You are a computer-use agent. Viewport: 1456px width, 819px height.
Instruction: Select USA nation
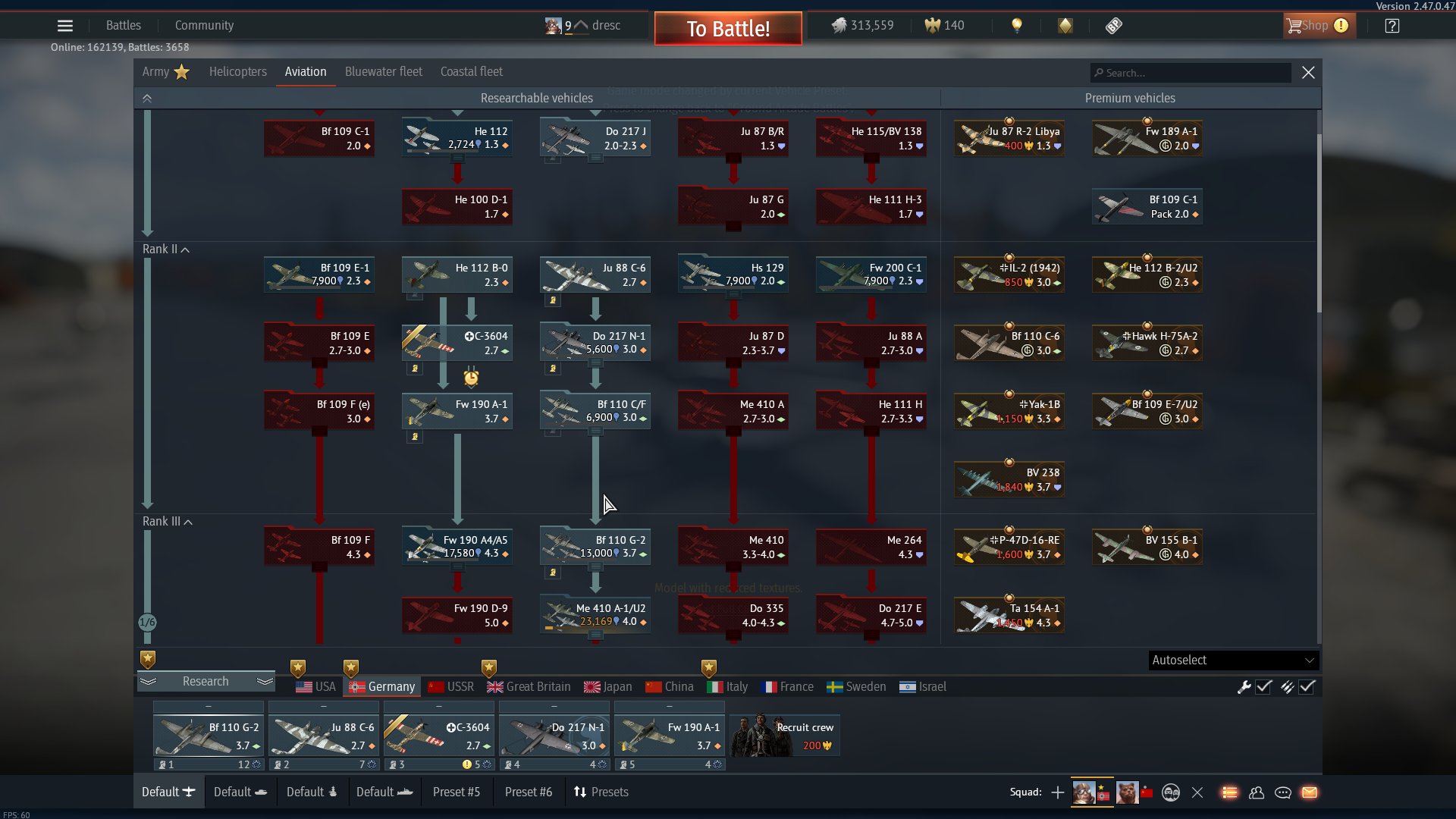[316, 687]
